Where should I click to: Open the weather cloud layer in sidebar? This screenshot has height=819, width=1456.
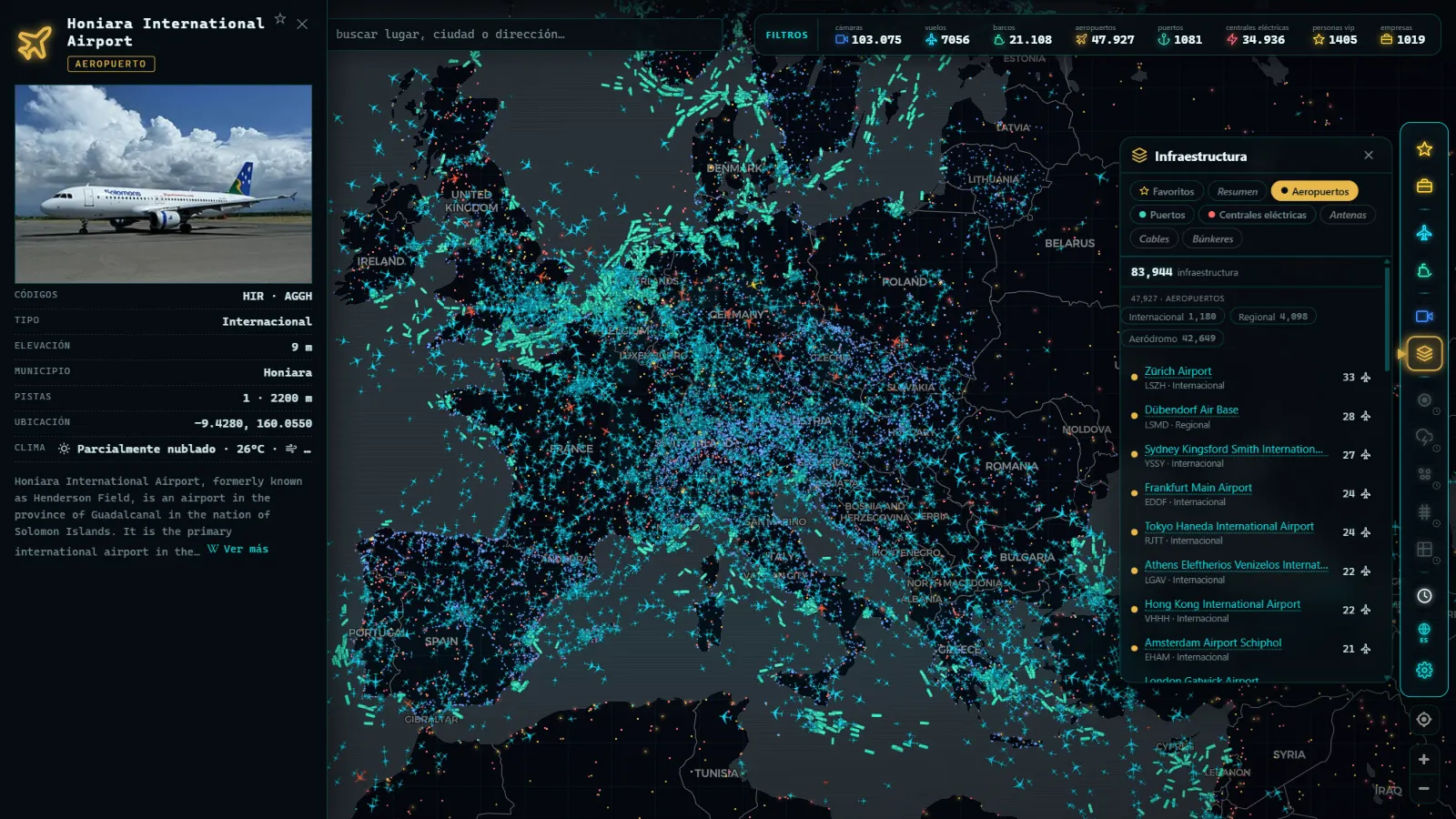click(x=1424, y=437)
